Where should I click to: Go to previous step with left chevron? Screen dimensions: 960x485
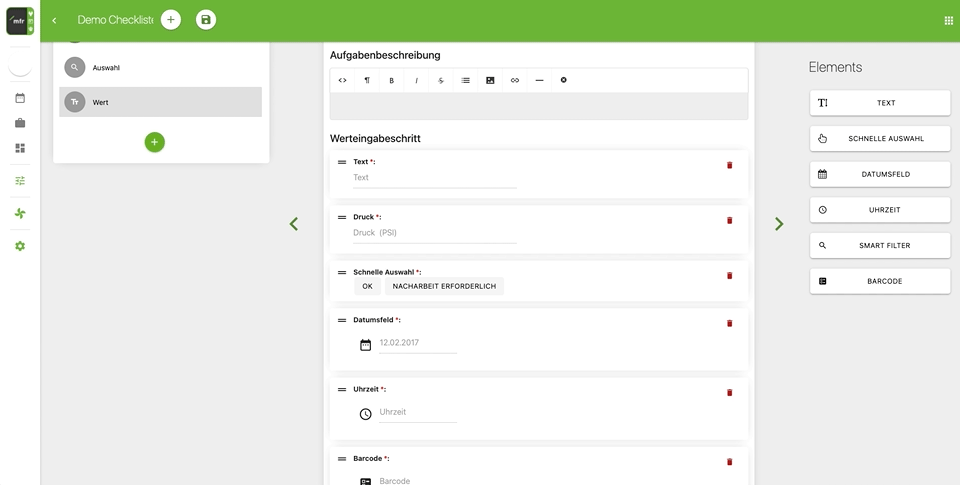(294, 224)
